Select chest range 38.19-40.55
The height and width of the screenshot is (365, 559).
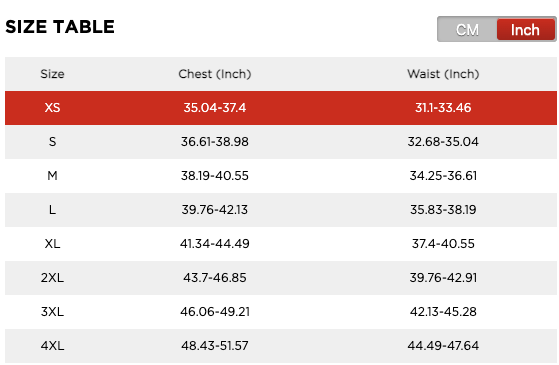tap(215, 176)
